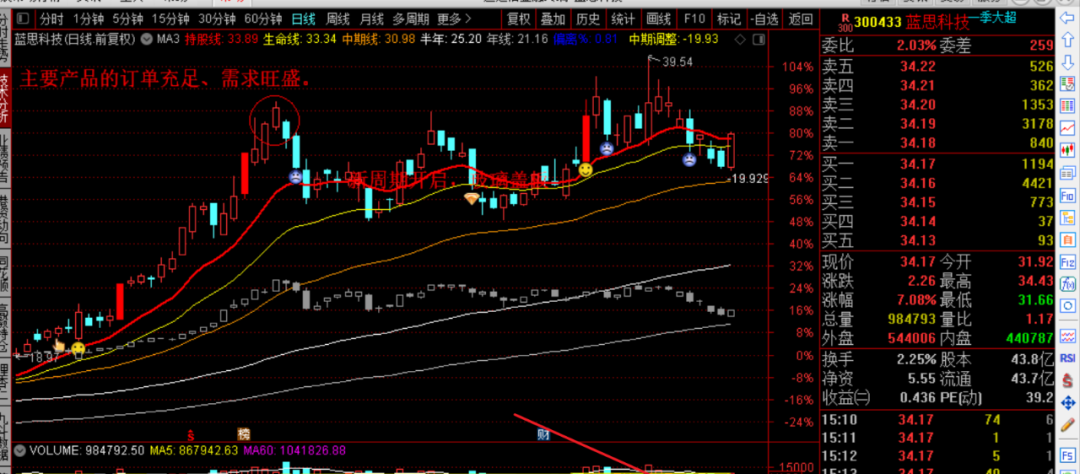Click the MA60: 1041826.88 volume label
This screenshot has width=1080, height=474.
(x=294, y=451)
